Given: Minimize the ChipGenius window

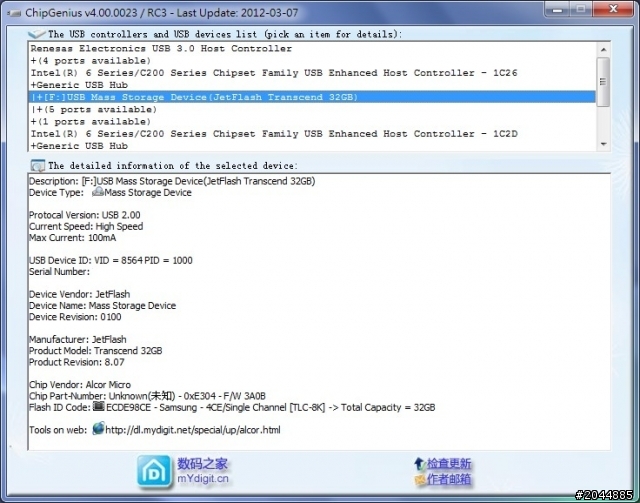Looking at the screenshot, I should [557, 9].
